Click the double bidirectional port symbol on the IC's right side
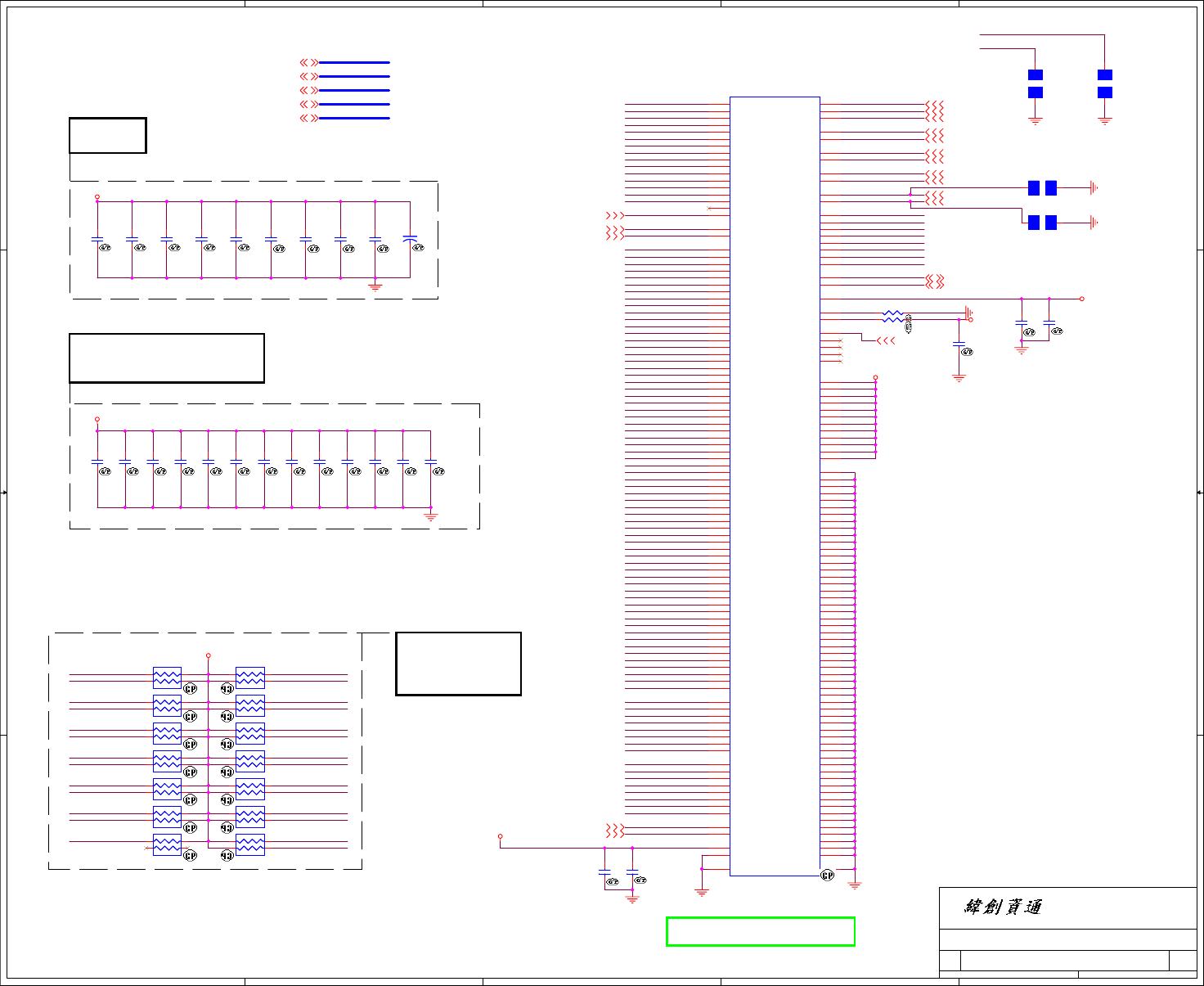The height and width of the screenshot is (986, 1204). 935,281
